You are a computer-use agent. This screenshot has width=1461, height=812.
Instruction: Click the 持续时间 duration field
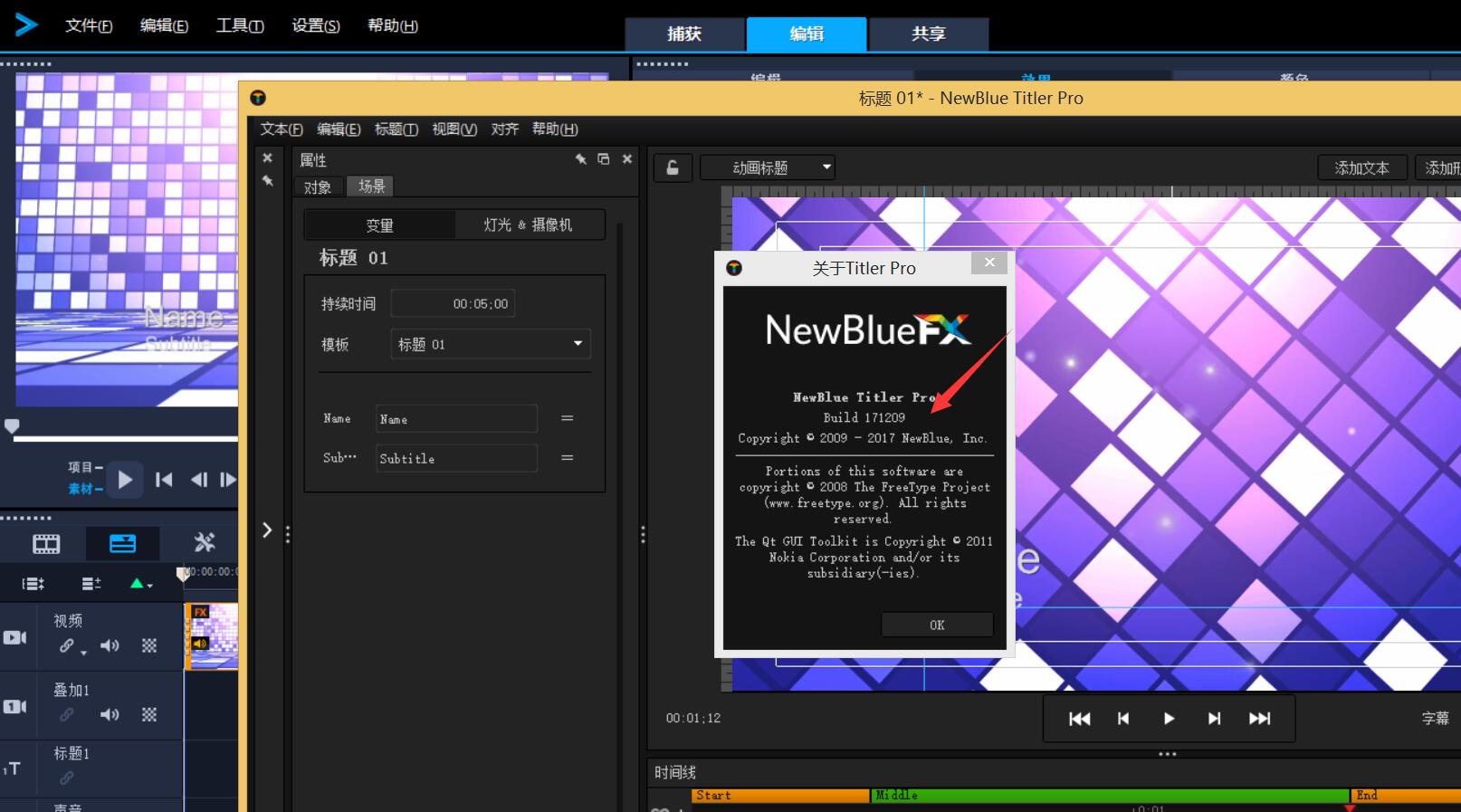[x=453, y=303]
